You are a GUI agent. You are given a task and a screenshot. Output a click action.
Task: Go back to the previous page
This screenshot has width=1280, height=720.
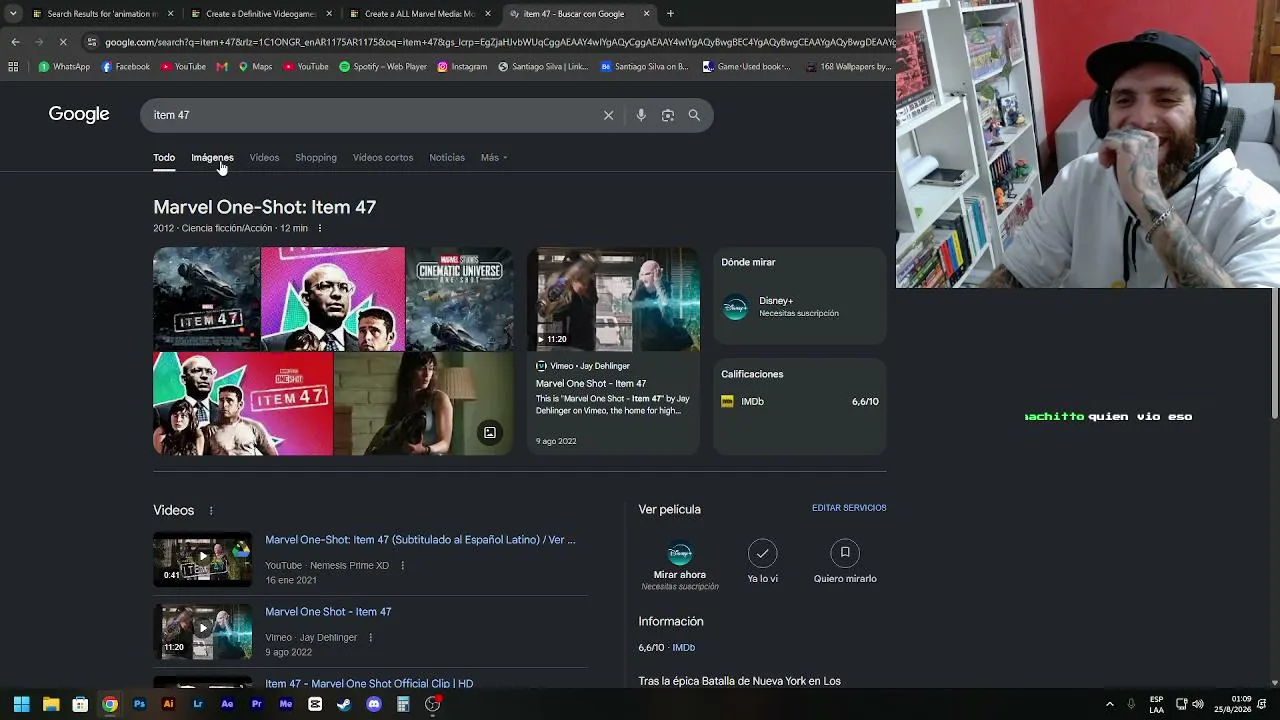pos(15,42)
